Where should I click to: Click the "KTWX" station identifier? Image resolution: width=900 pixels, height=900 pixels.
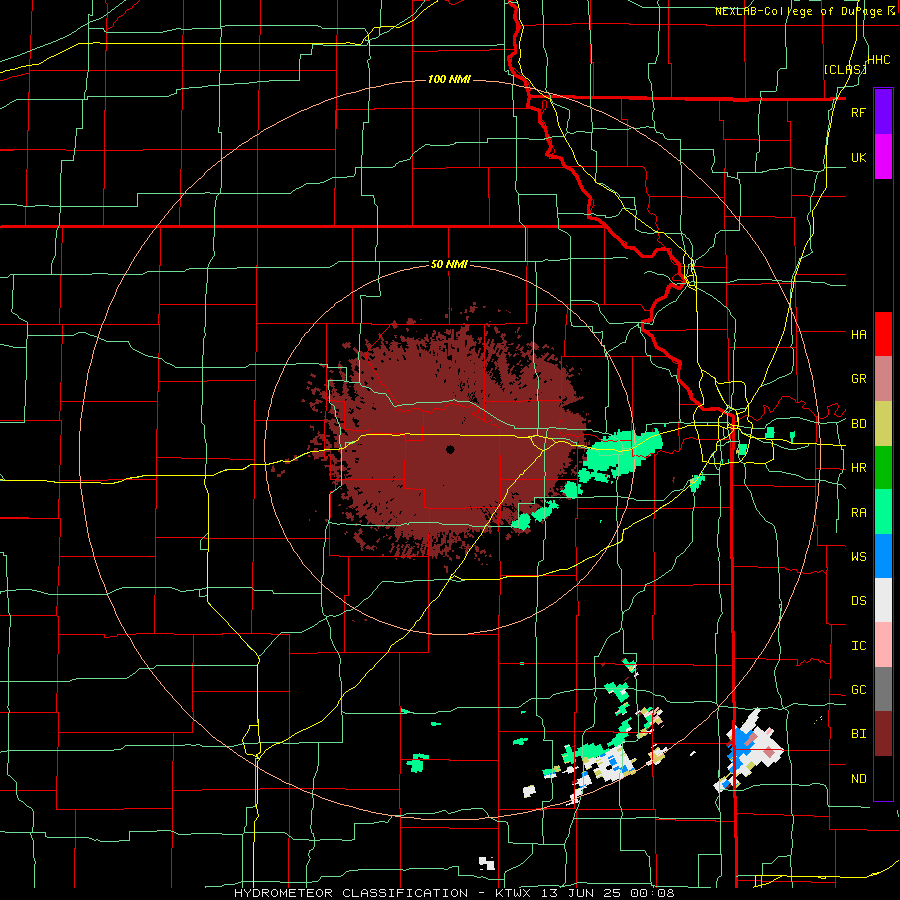513,893
